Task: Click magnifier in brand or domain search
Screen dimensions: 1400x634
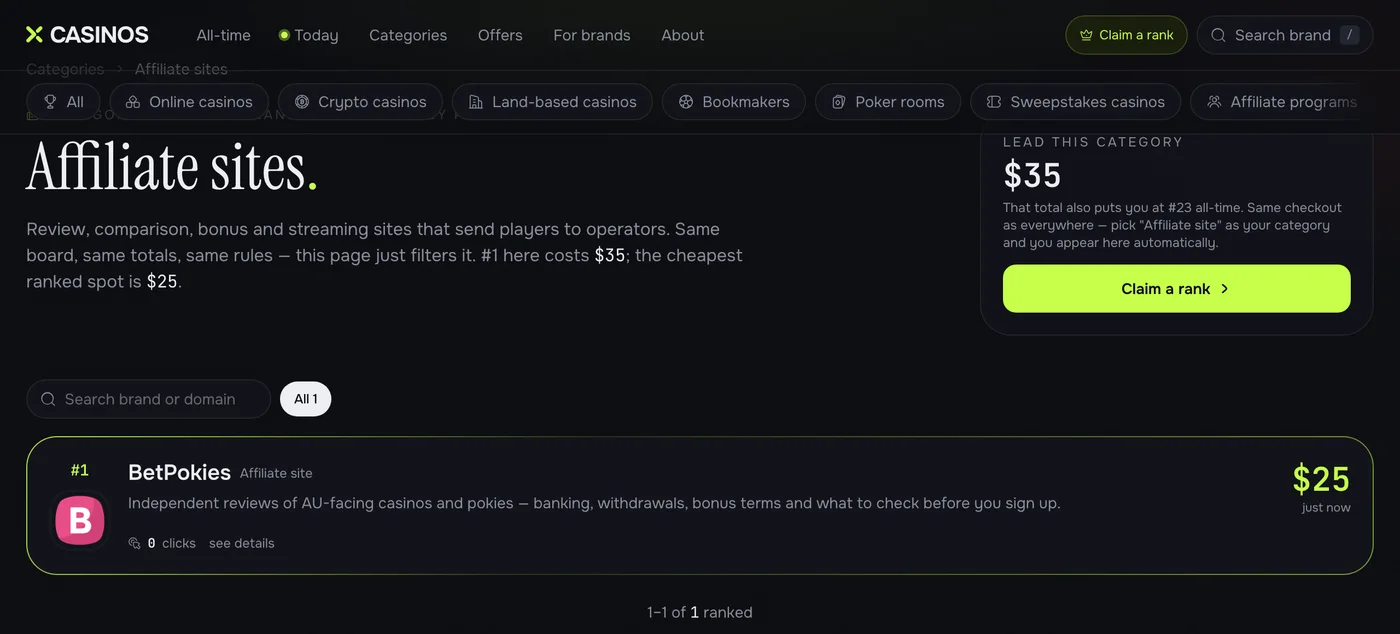Action: click(x=48, y=399)
